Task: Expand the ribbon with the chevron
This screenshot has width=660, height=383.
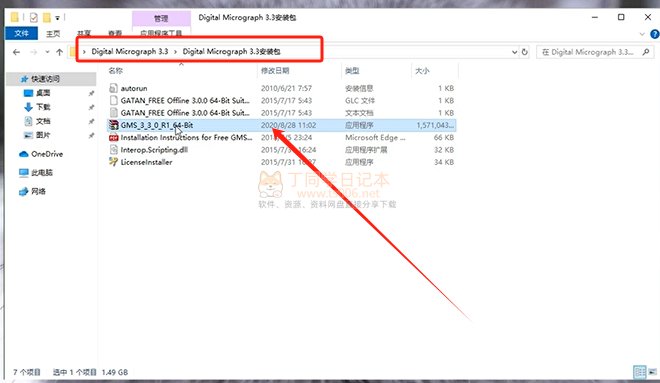Action: click(x=642, y=34)
